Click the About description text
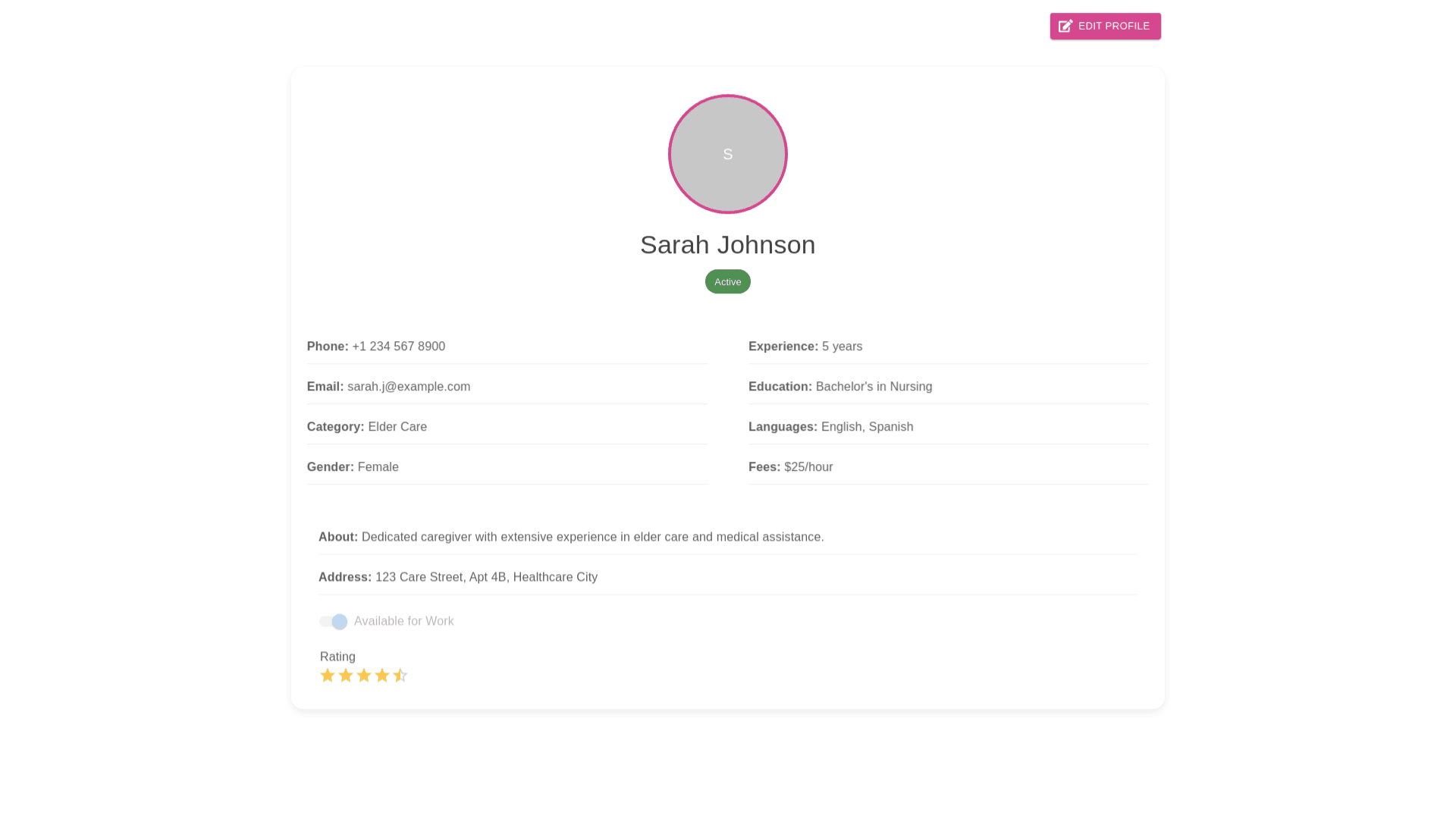 coord(591,537)
